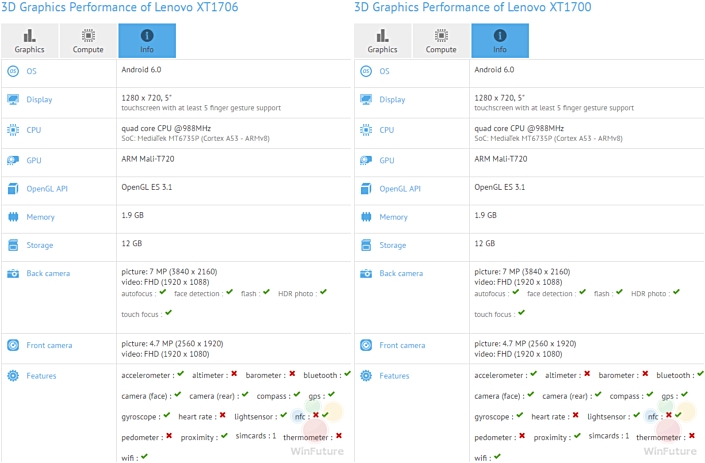Click the Features label in XT1700 panel
The width and height of the screenshot is (705, 463).
[x=394, y=376]
